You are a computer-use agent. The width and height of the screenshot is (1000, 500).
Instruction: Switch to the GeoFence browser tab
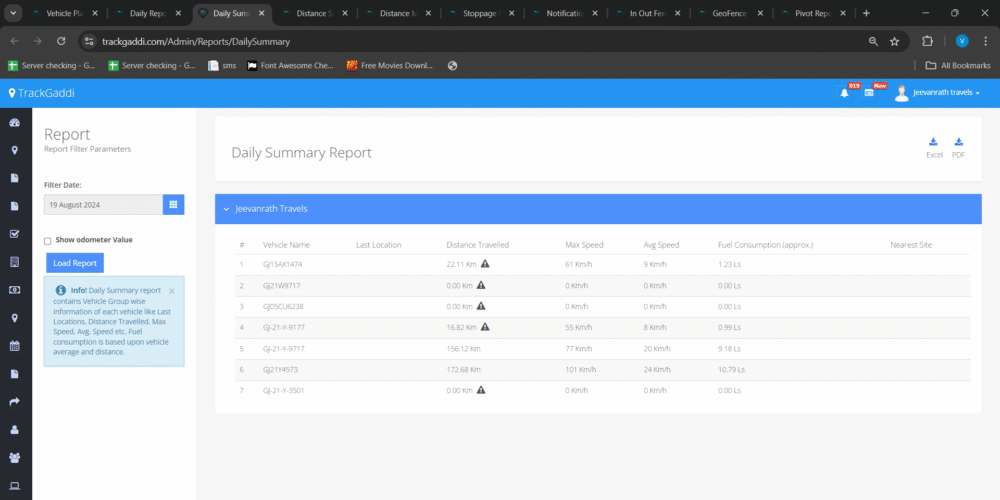728,14
